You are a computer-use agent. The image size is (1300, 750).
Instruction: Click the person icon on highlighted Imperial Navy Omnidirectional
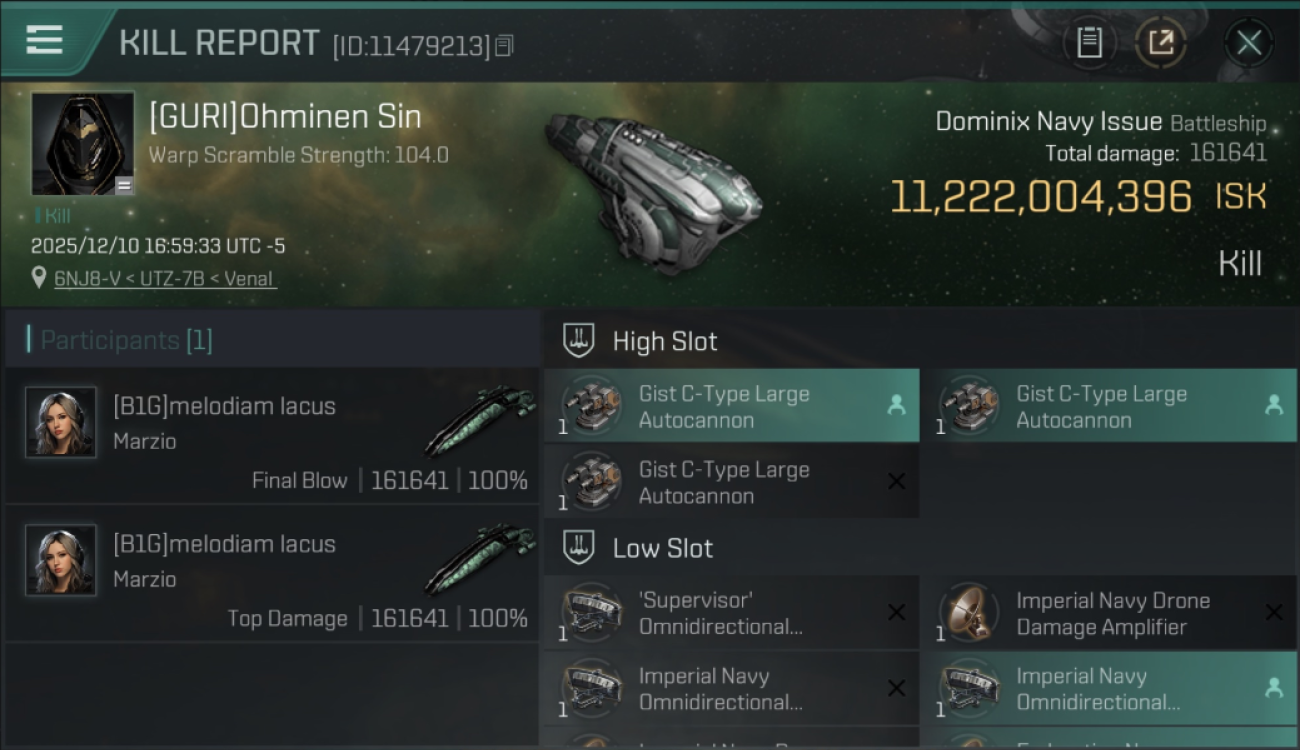[x=1273, y=688]
